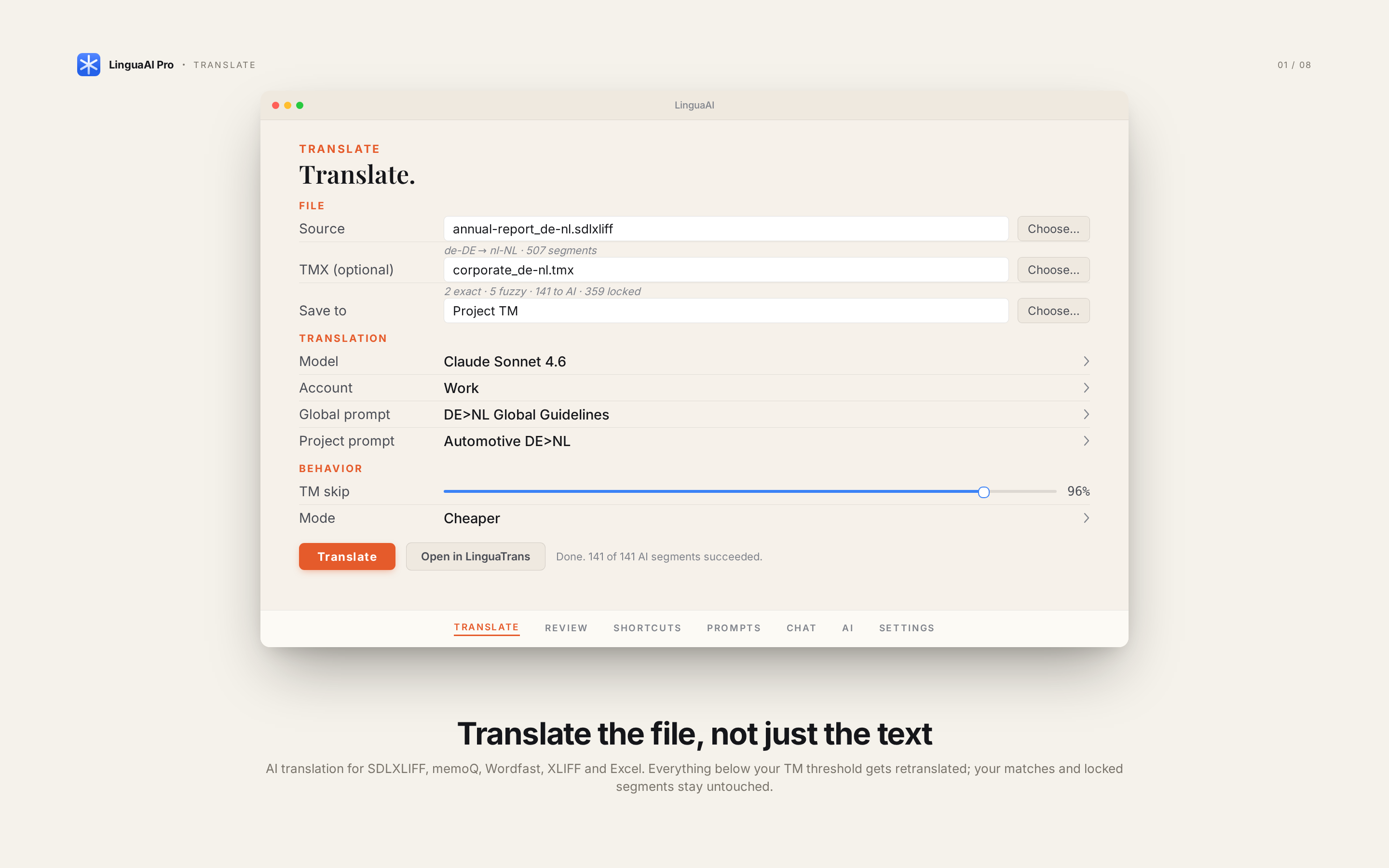
Task: Choose a Save to location
Action: click(x=1053, y=311)
